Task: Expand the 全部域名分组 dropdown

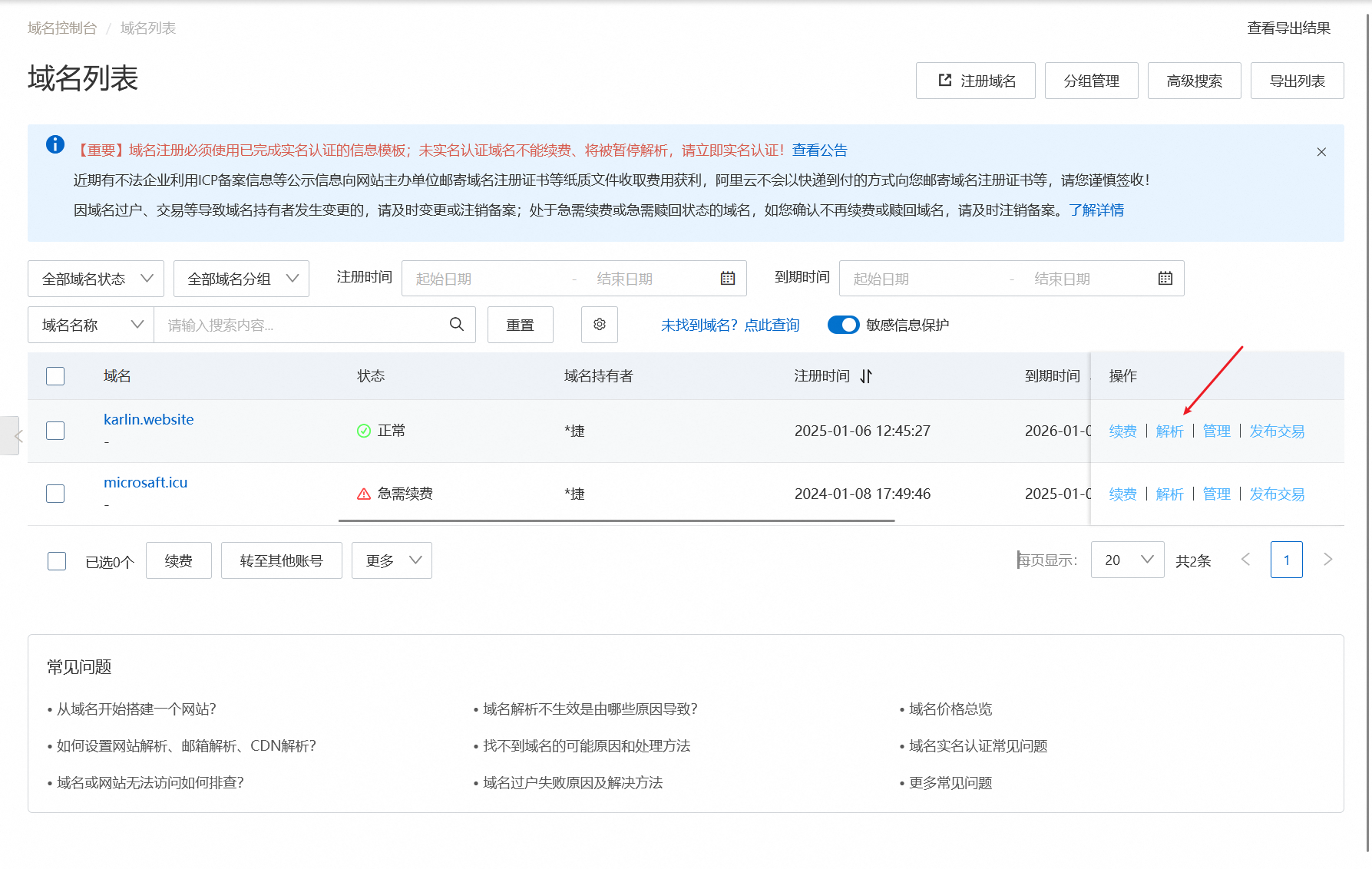Action: [x=242, y=279]
